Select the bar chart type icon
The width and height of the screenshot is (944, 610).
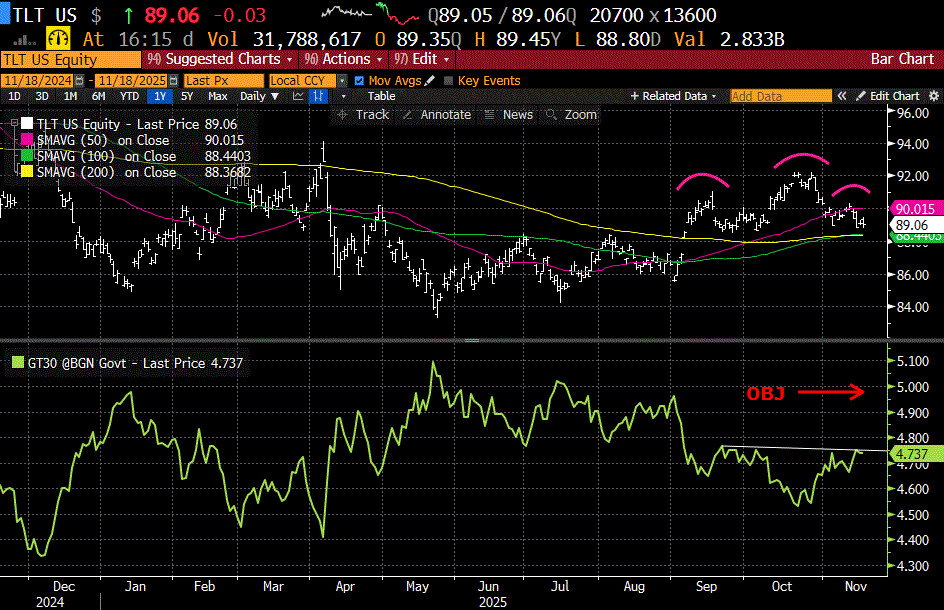(x=318, y=96)
